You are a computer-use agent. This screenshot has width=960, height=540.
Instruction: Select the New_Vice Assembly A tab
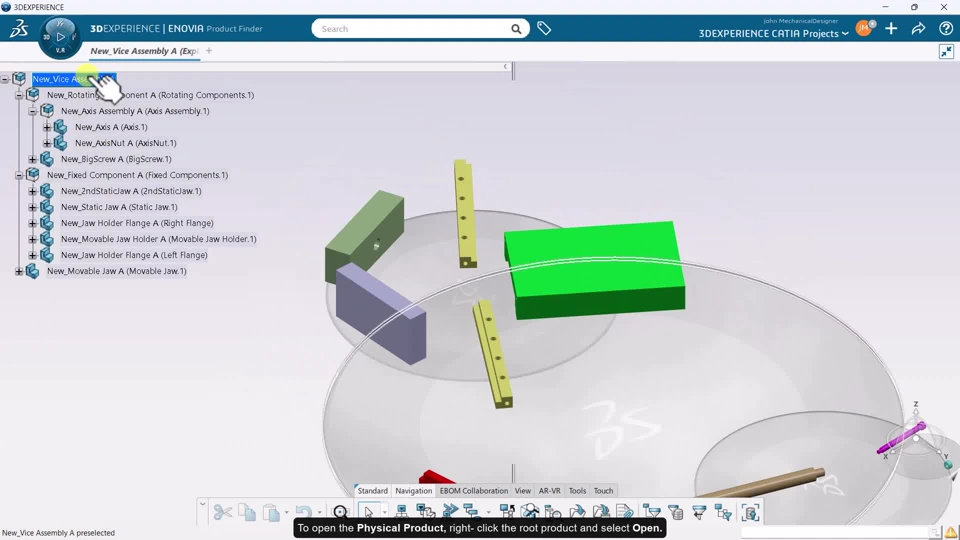click(x=144, y=51)
